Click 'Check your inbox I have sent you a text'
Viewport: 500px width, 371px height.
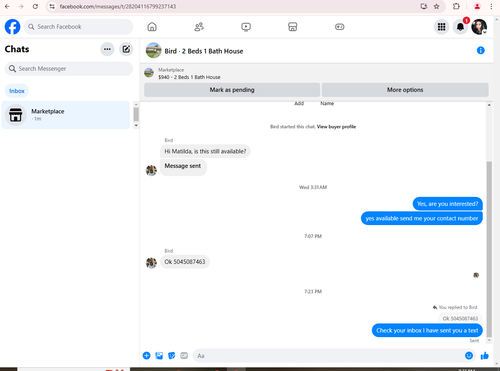(427, 330)
